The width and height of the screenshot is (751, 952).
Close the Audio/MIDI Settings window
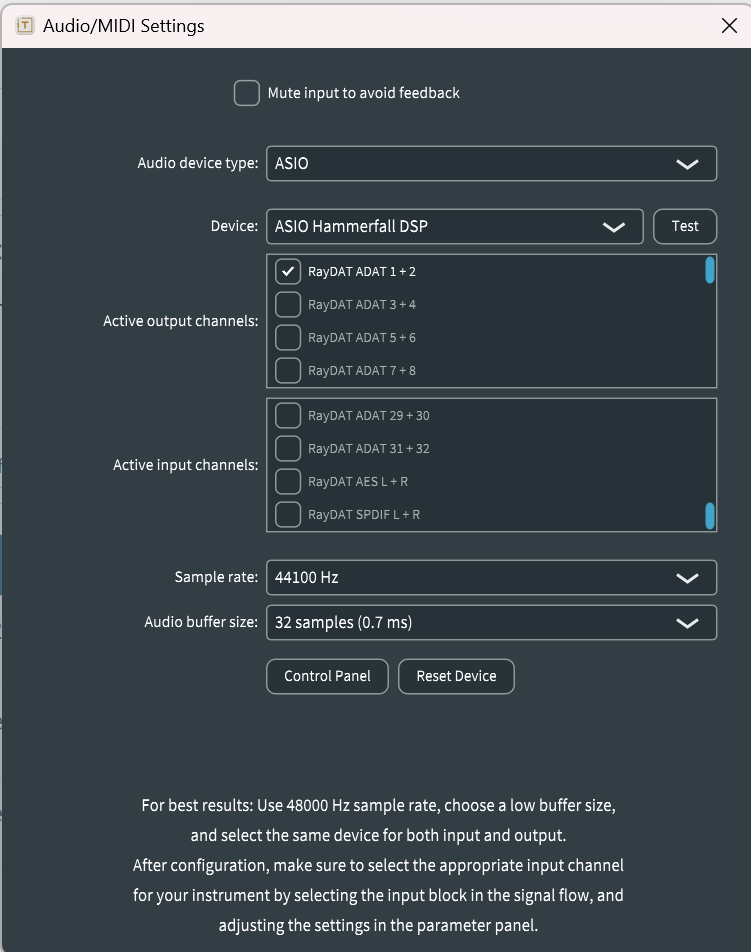pyautogui.click(x=730, y=26)
